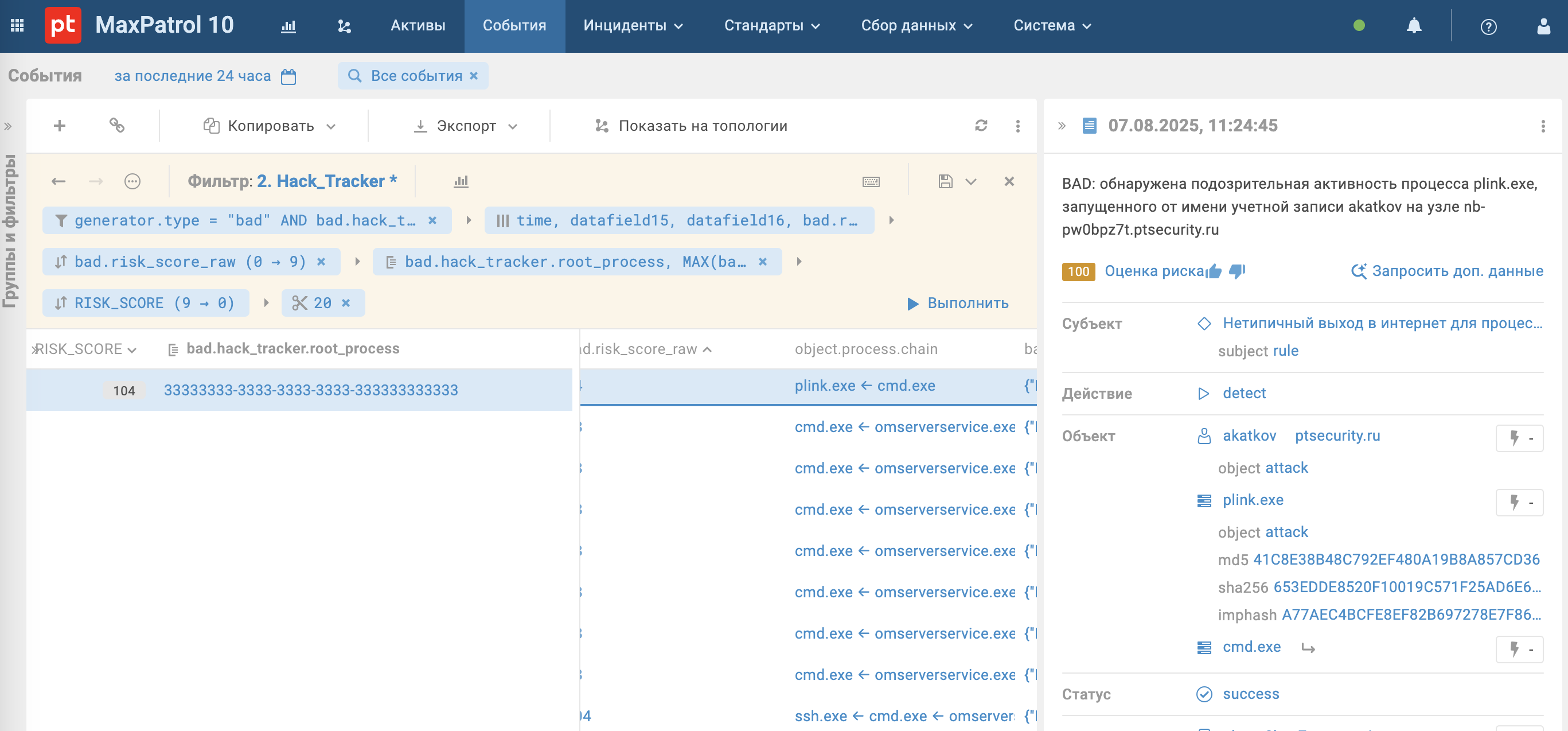This screenshot has width=1568, height=731.
Task: Click the ssh.exe ← cmd.exe process chain row
Action: coord(904,717)
